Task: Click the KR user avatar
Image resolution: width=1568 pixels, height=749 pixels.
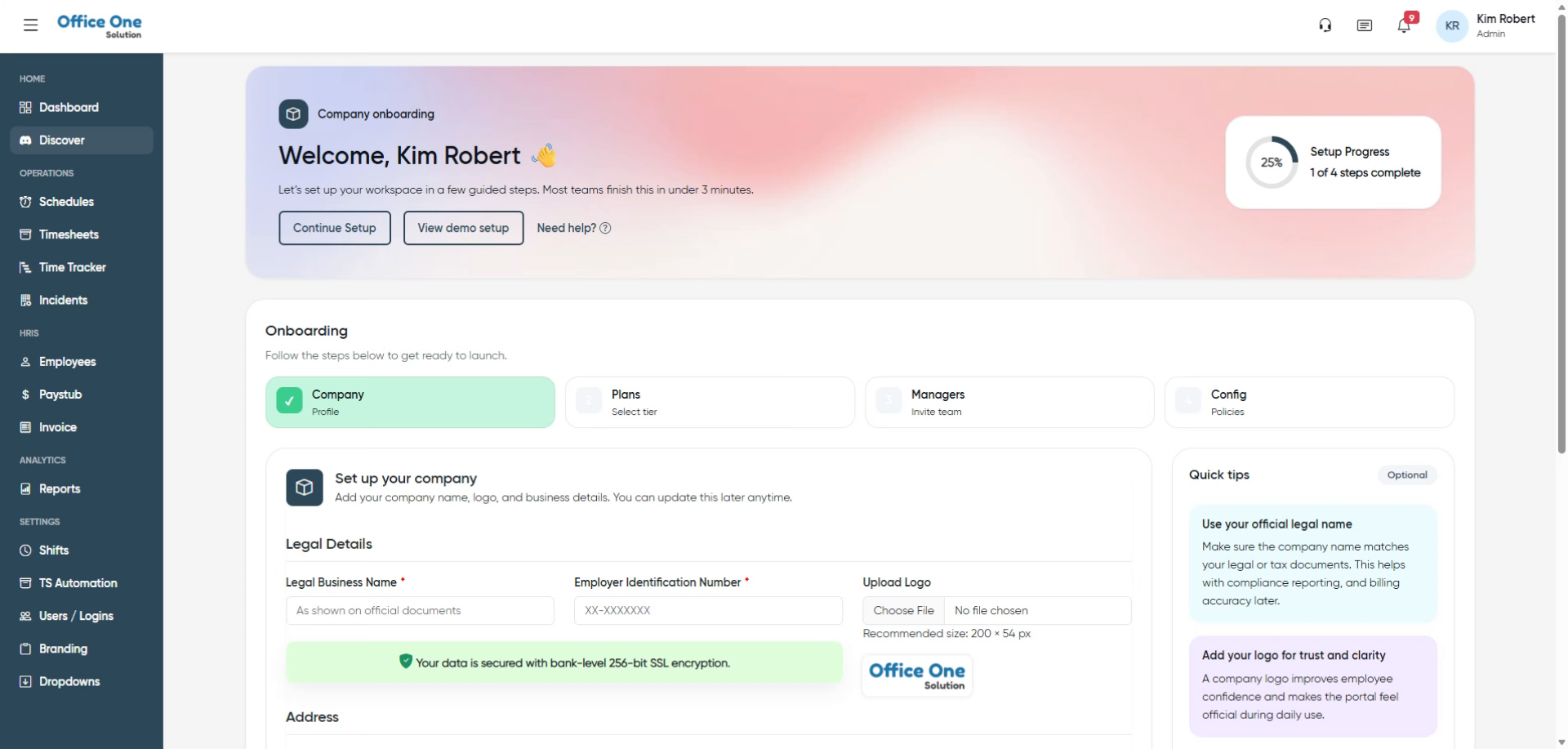Action: 1451,25
